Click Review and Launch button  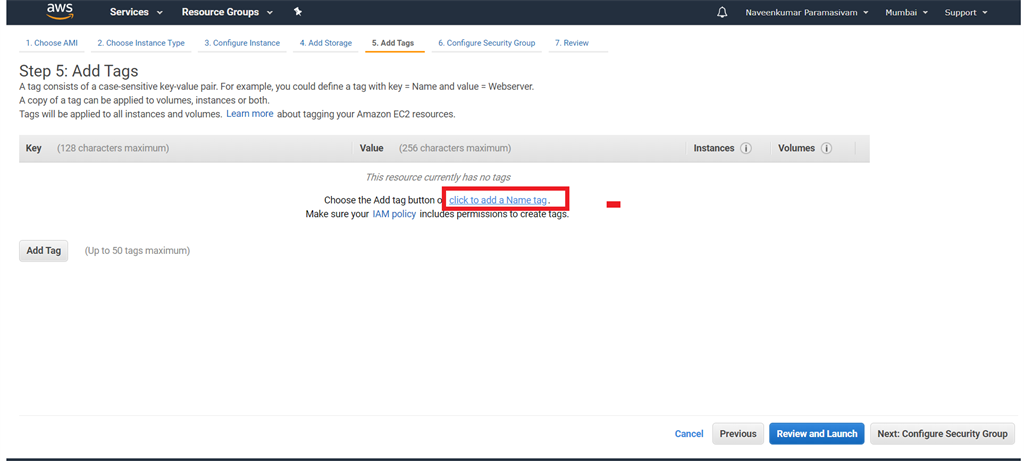coord(817,434)
